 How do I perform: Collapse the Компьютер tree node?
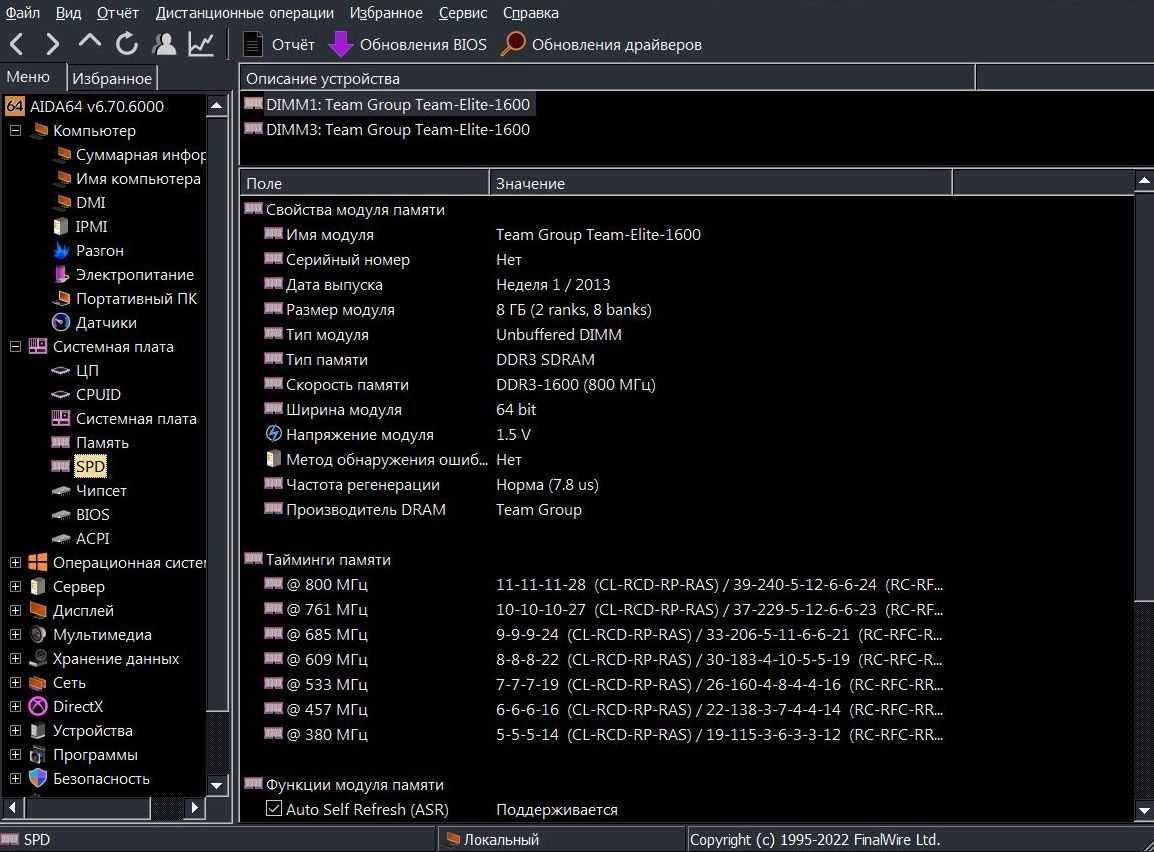pos(15,130)
